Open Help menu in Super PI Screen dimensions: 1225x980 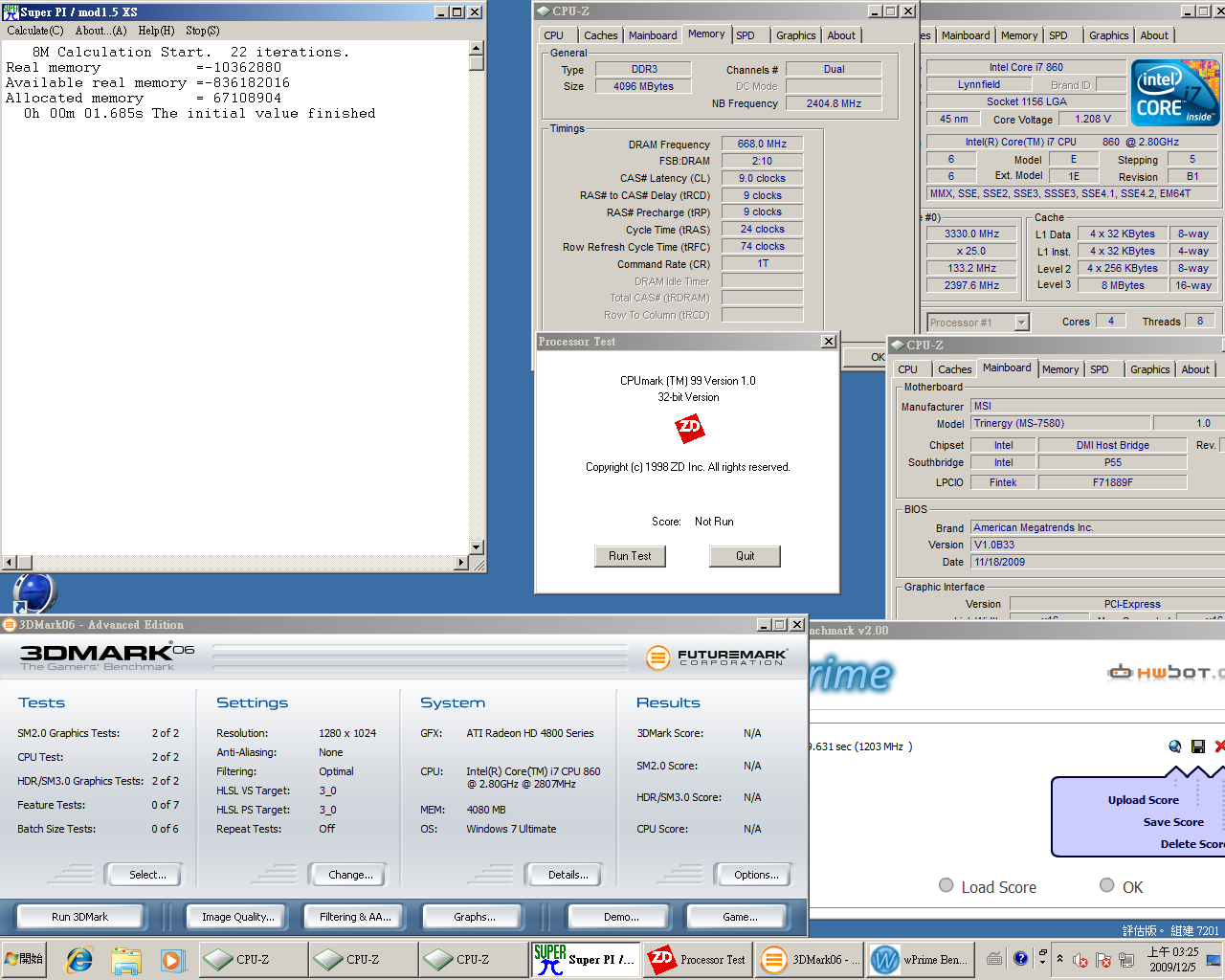[x=156, y=31]
